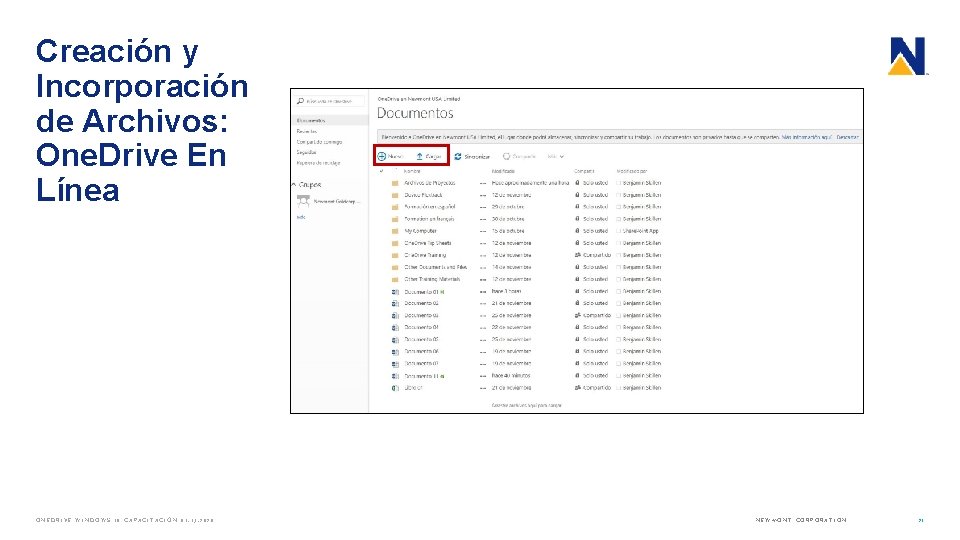The image size is (960, 540).
Task: Click the Cargar upload arrow icon
Action: point(419,156)
